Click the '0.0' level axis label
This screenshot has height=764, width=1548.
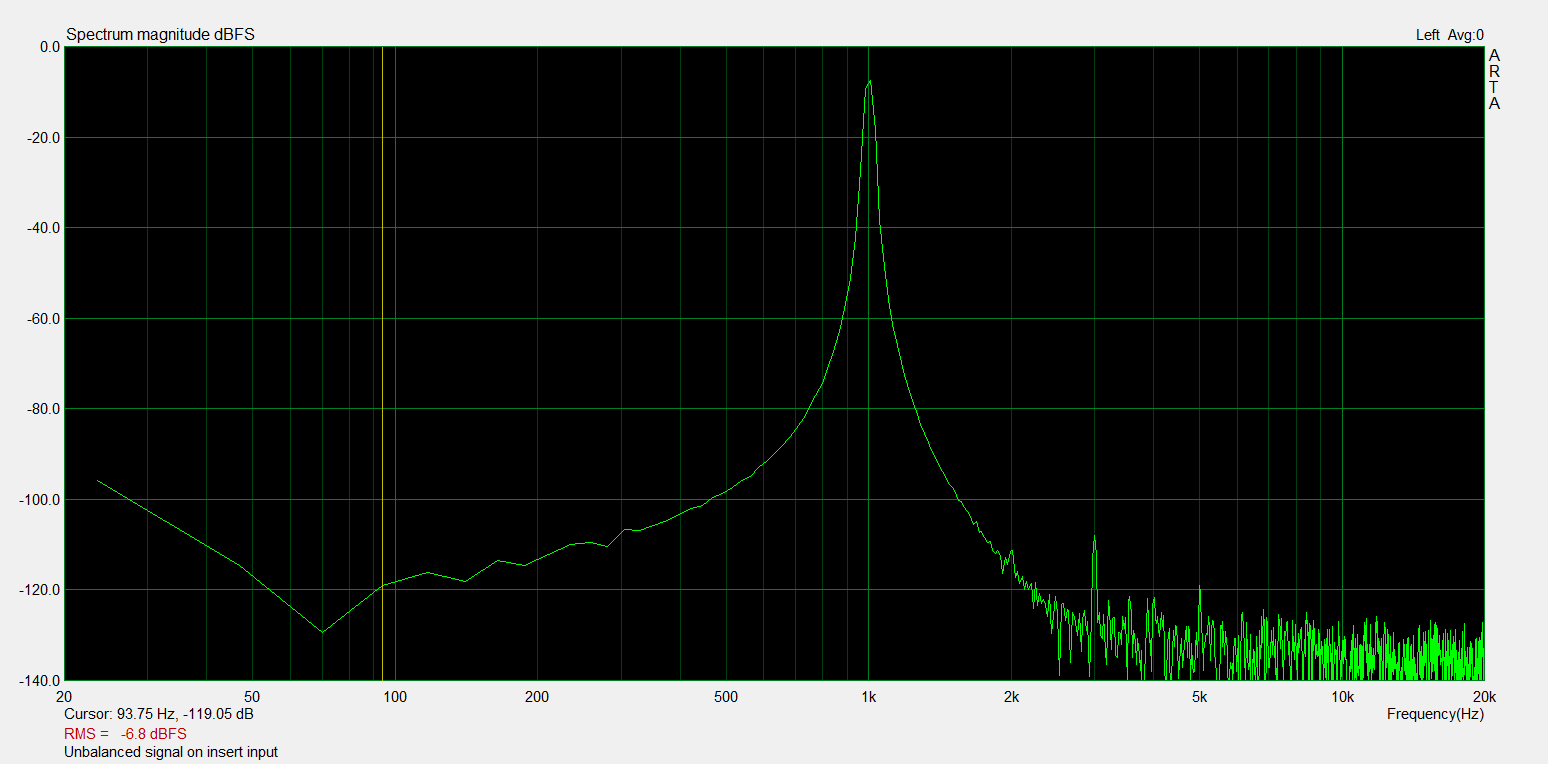(49, 47)
